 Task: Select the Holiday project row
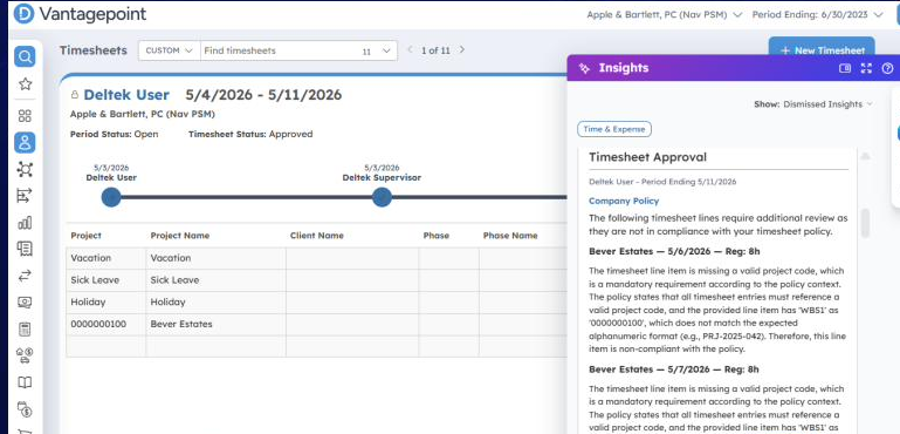point(316,302)
